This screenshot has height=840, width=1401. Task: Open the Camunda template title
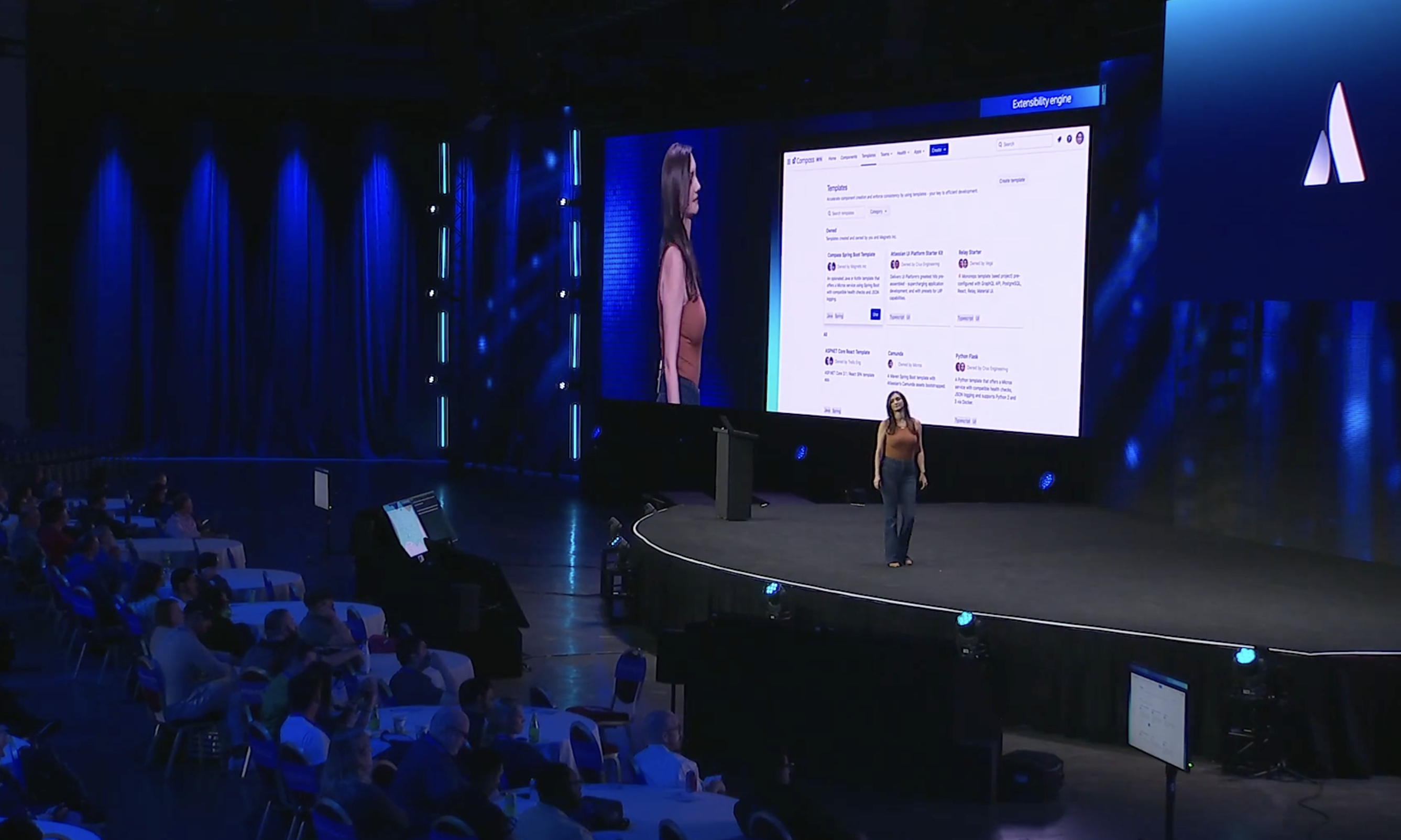click(896, 354)
